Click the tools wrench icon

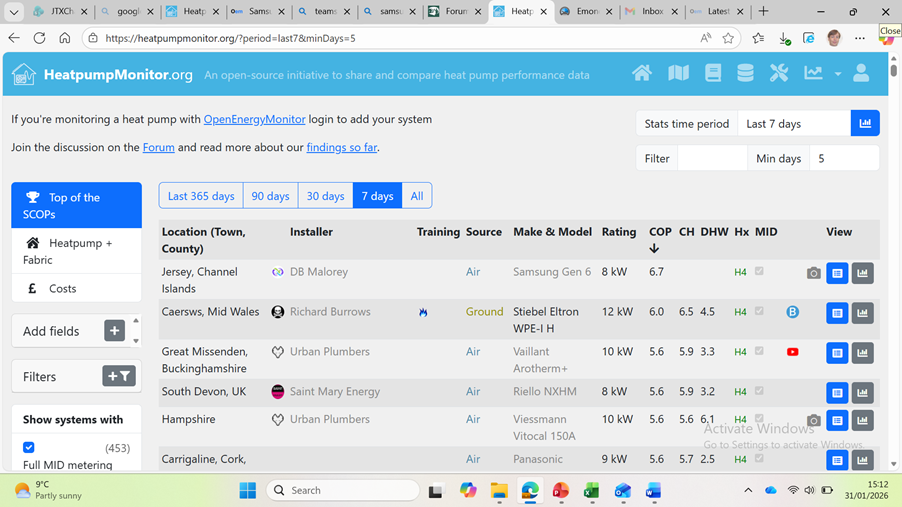(779, 74)
